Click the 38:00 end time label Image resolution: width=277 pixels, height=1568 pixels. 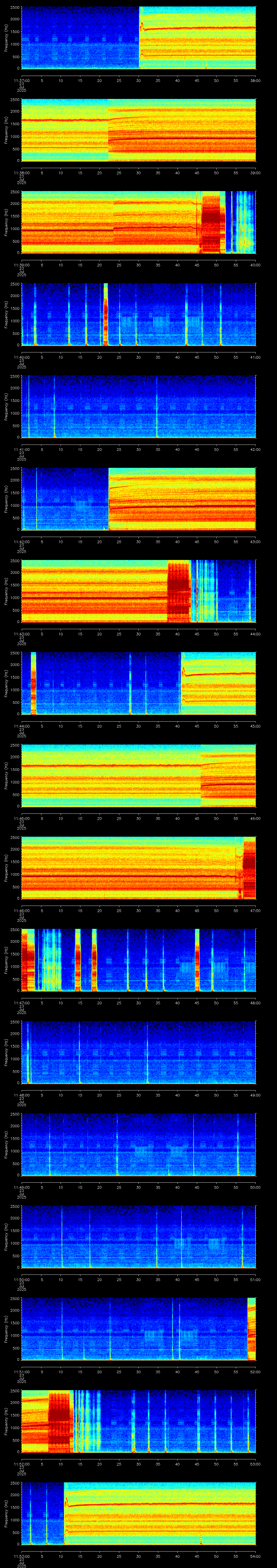pyautogui.click(x=255, y=80)
